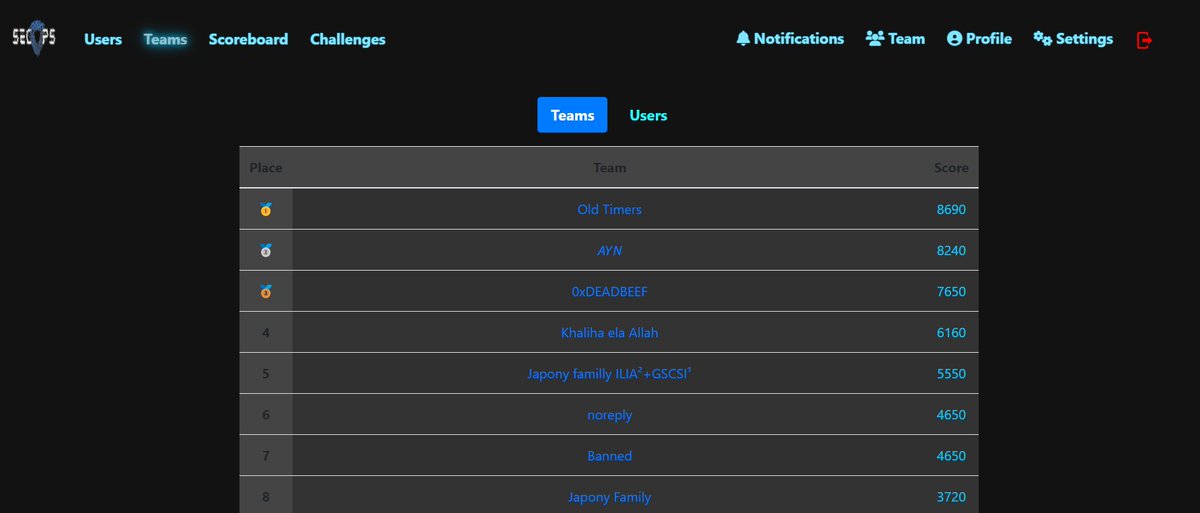The height and width of the screenshot is (513, 1200).
Task: Click the Score column header
Action: [x=951, y=168]
